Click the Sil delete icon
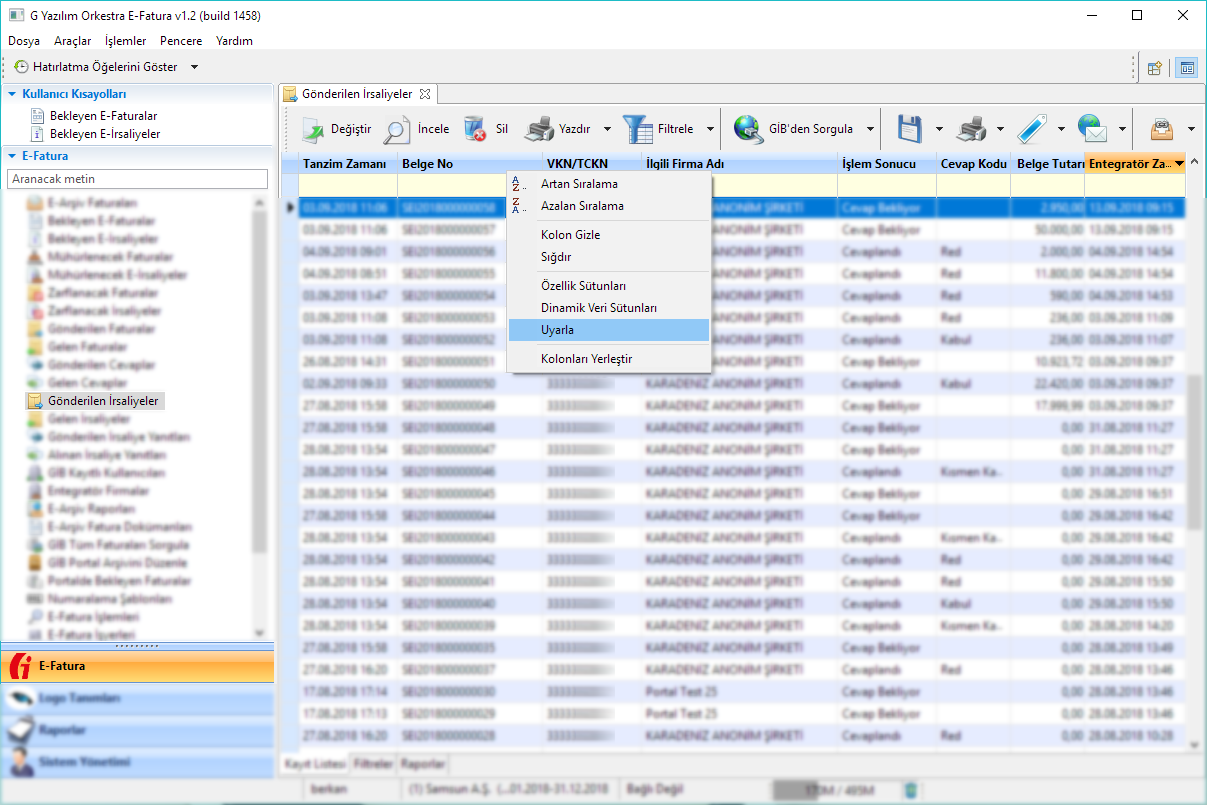 [x=475, y=129]
